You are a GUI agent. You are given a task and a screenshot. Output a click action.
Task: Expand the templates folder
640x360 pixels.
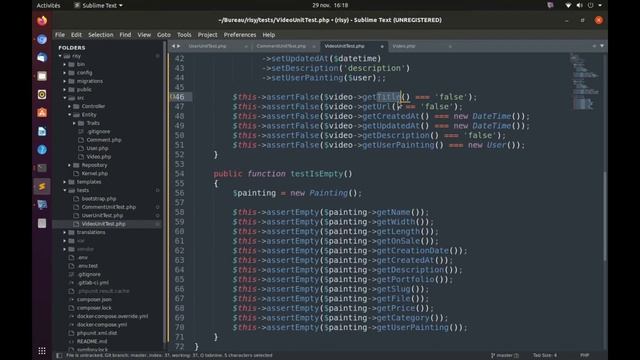coord(64,182)
